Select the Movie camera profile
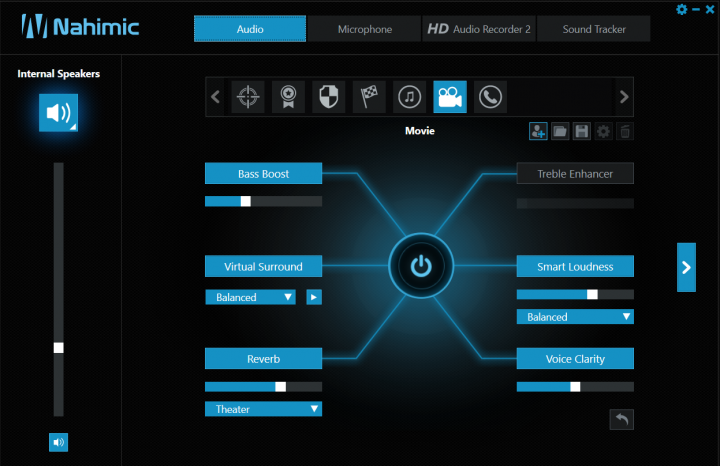720x466 pixels. [x=450, y=97]
